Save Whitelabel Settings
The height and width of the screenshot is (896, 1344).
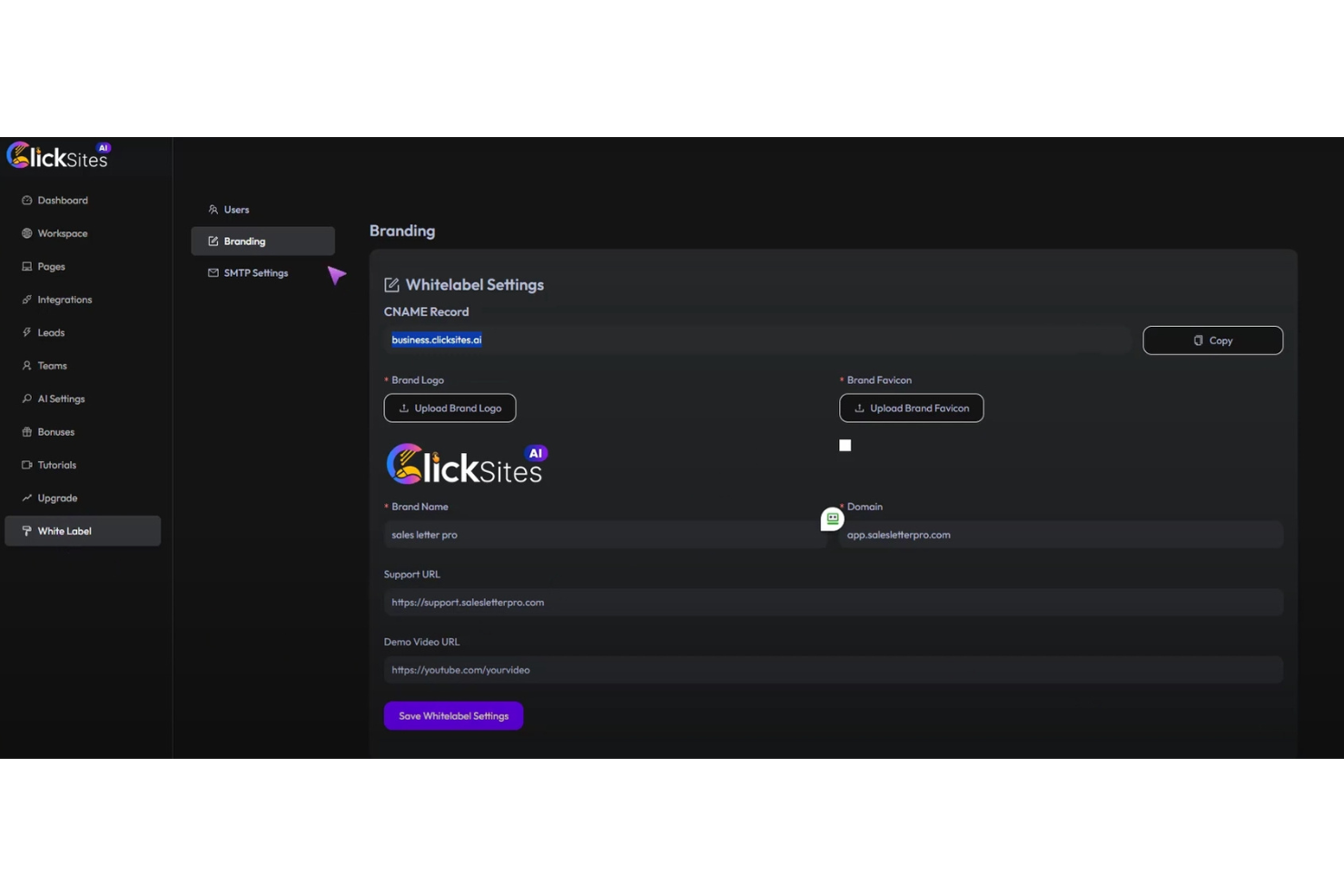tap(452, 715)
